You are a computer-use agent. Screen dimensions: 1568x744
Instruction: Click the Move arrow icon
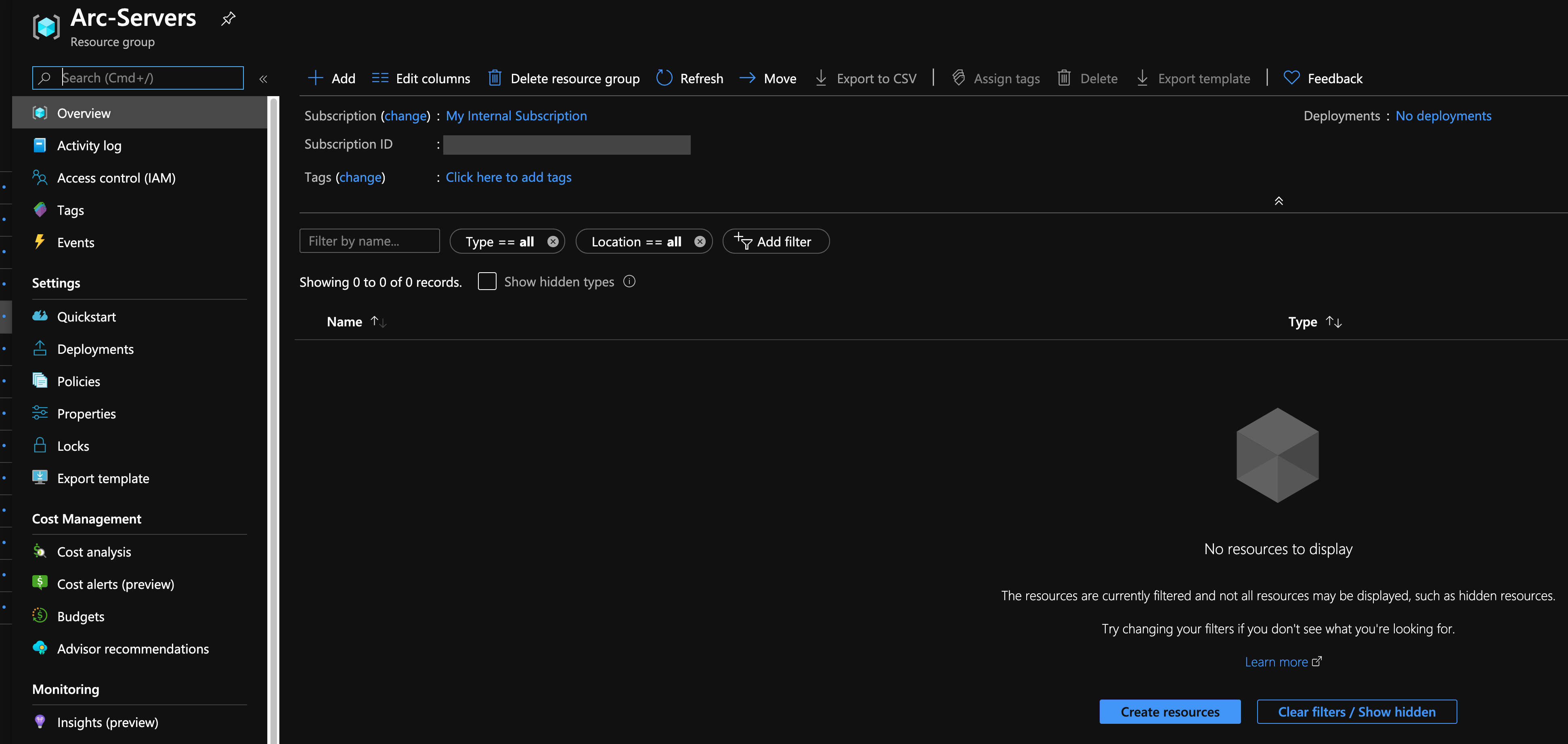[747, 78]
